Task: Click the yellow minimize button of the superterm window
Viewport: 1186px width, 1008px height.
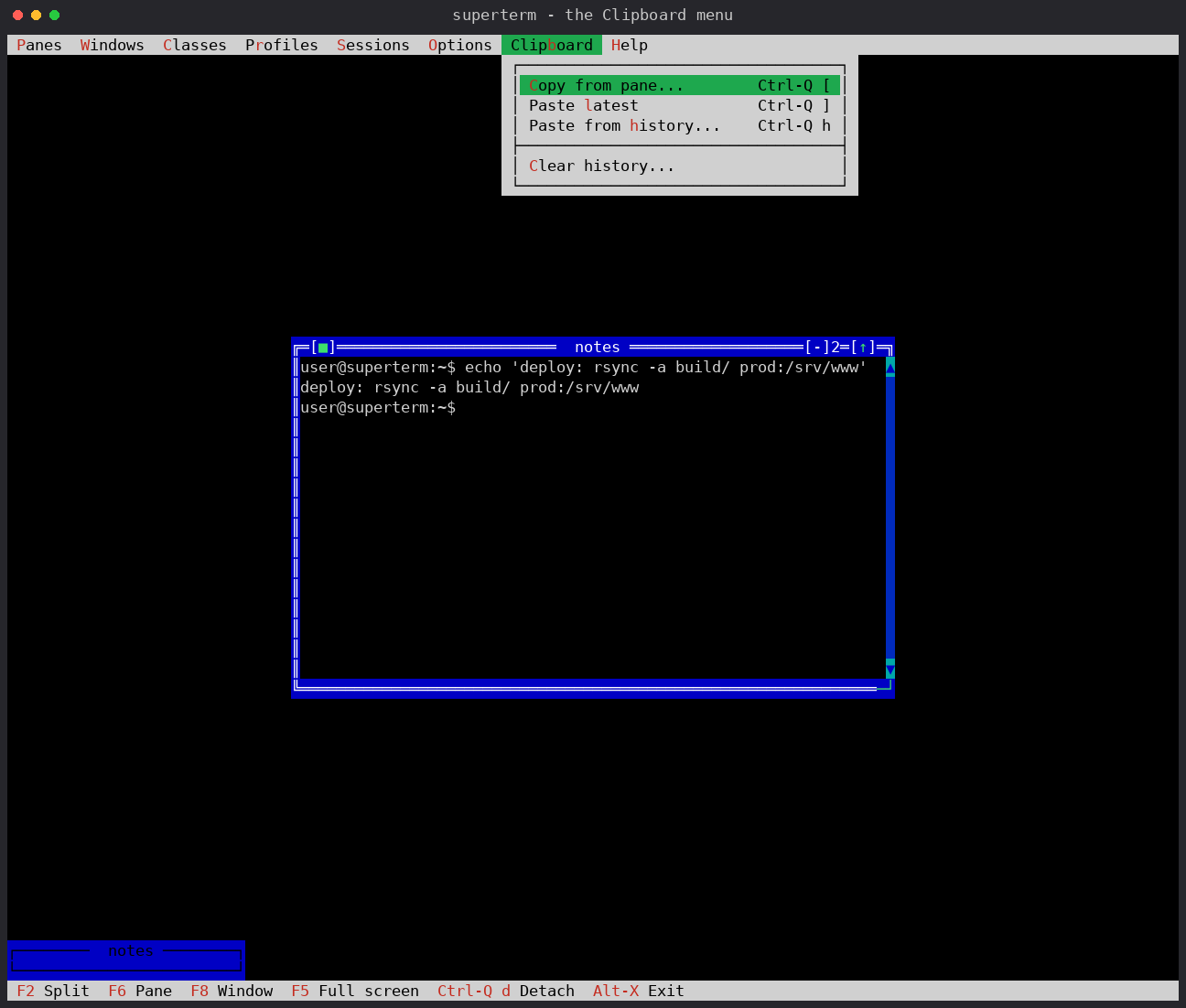Action: coord(36,15)
